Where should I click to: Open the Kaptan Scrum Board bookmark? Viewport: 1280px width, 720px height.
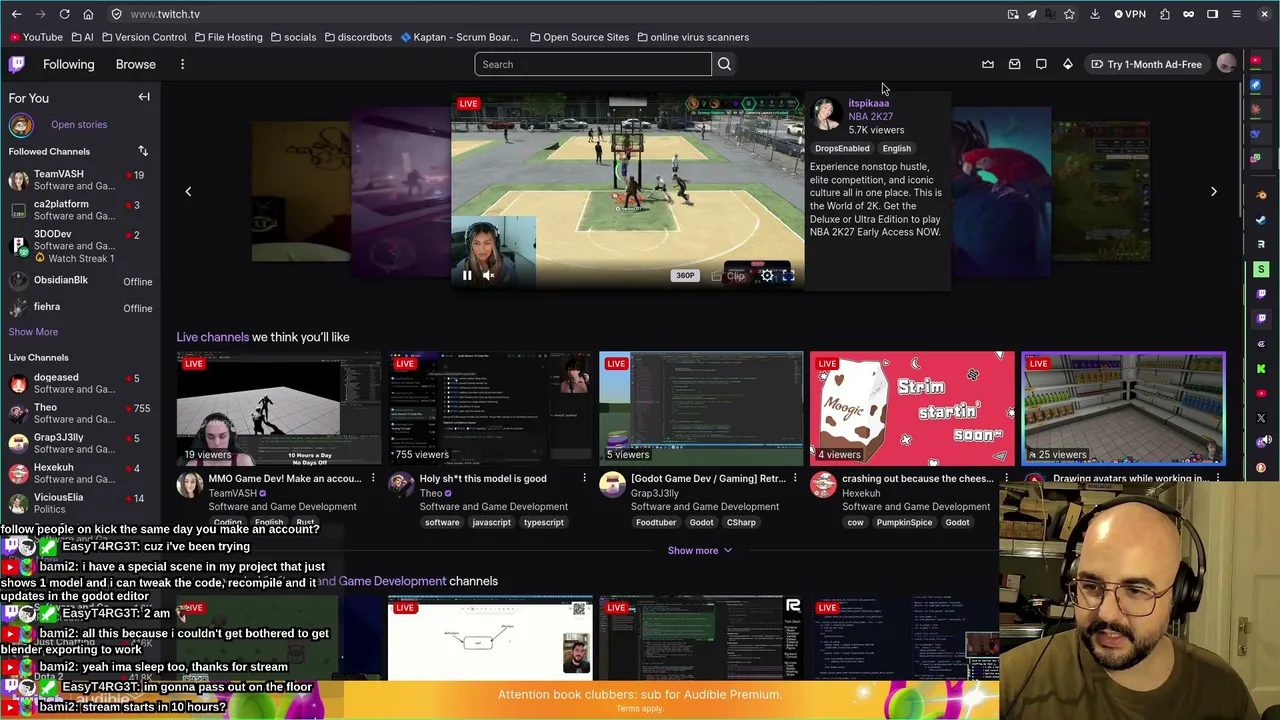(459, 37)
